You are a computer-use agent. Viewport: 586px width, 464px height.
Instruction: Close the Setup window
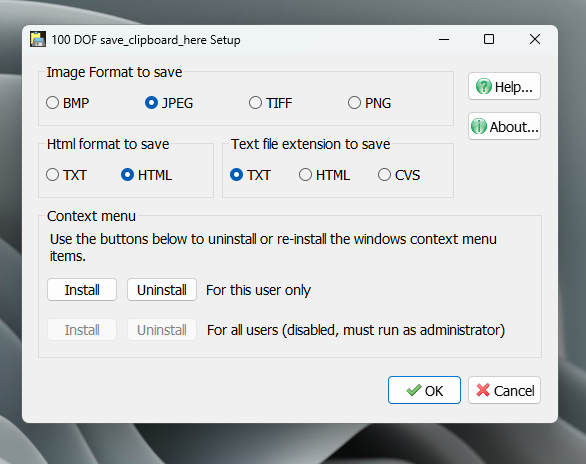535,39
